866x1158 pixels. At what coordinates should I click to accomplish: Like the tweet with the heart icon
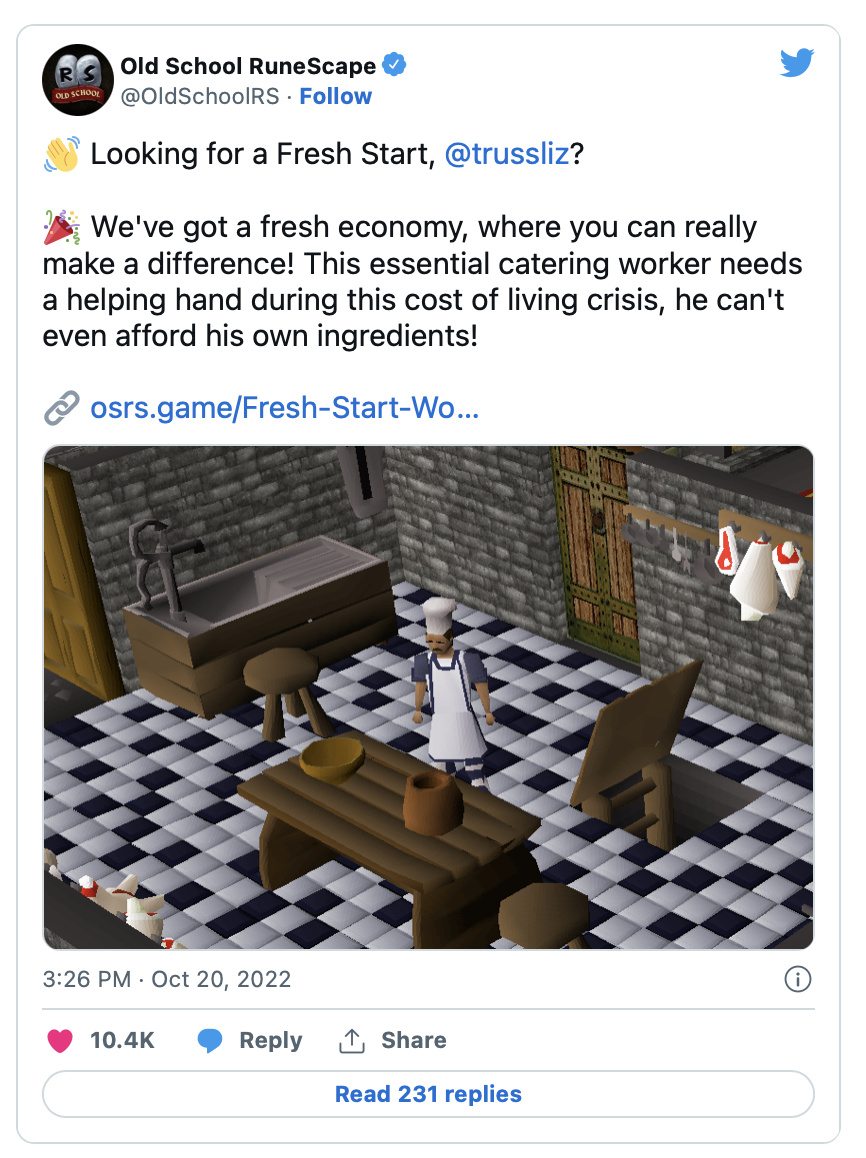click(60, 1041)
